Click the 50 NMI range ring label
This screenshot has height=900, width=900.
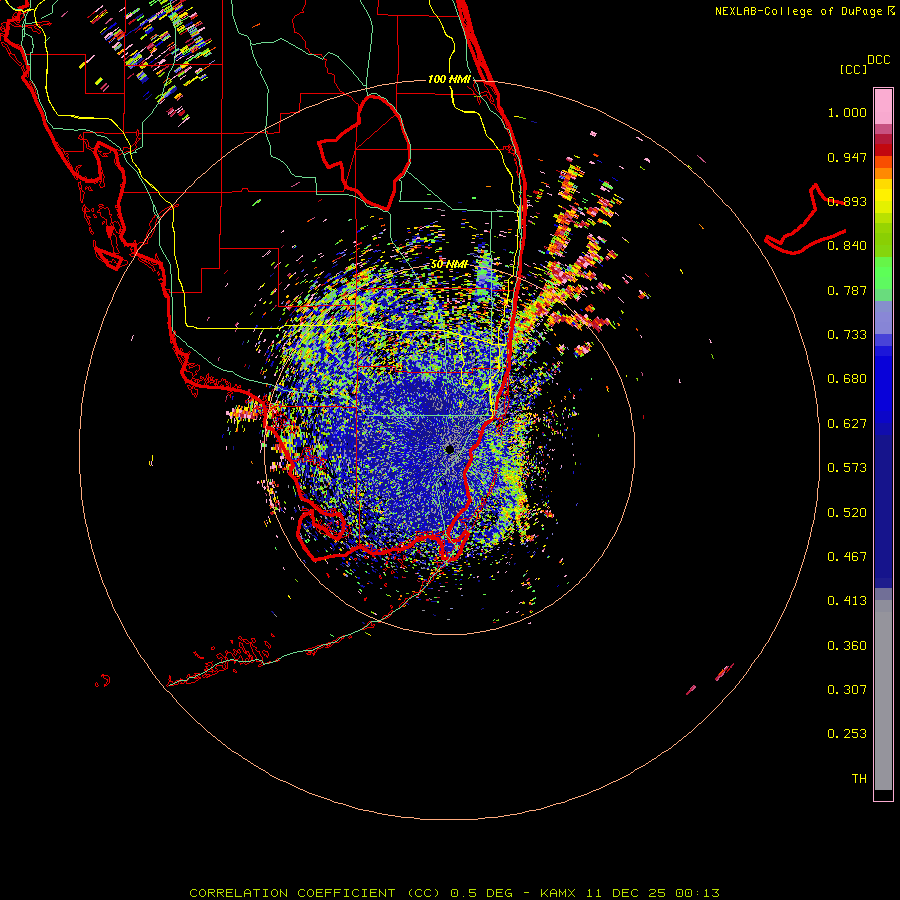(x=449, y=265)
